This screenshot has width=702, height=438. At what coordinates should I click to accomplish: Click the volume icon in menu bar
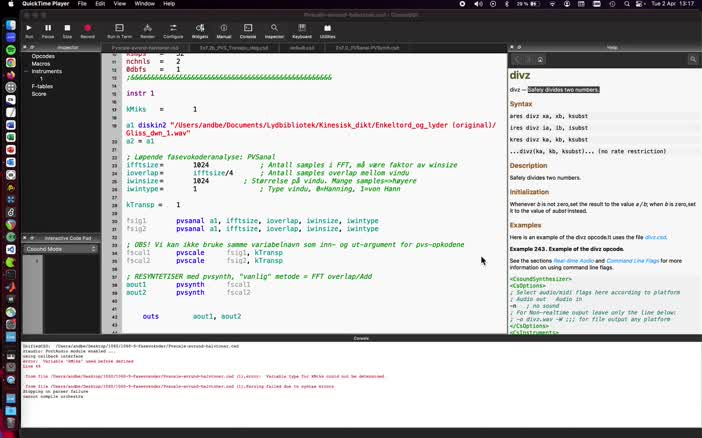point(478,4)
